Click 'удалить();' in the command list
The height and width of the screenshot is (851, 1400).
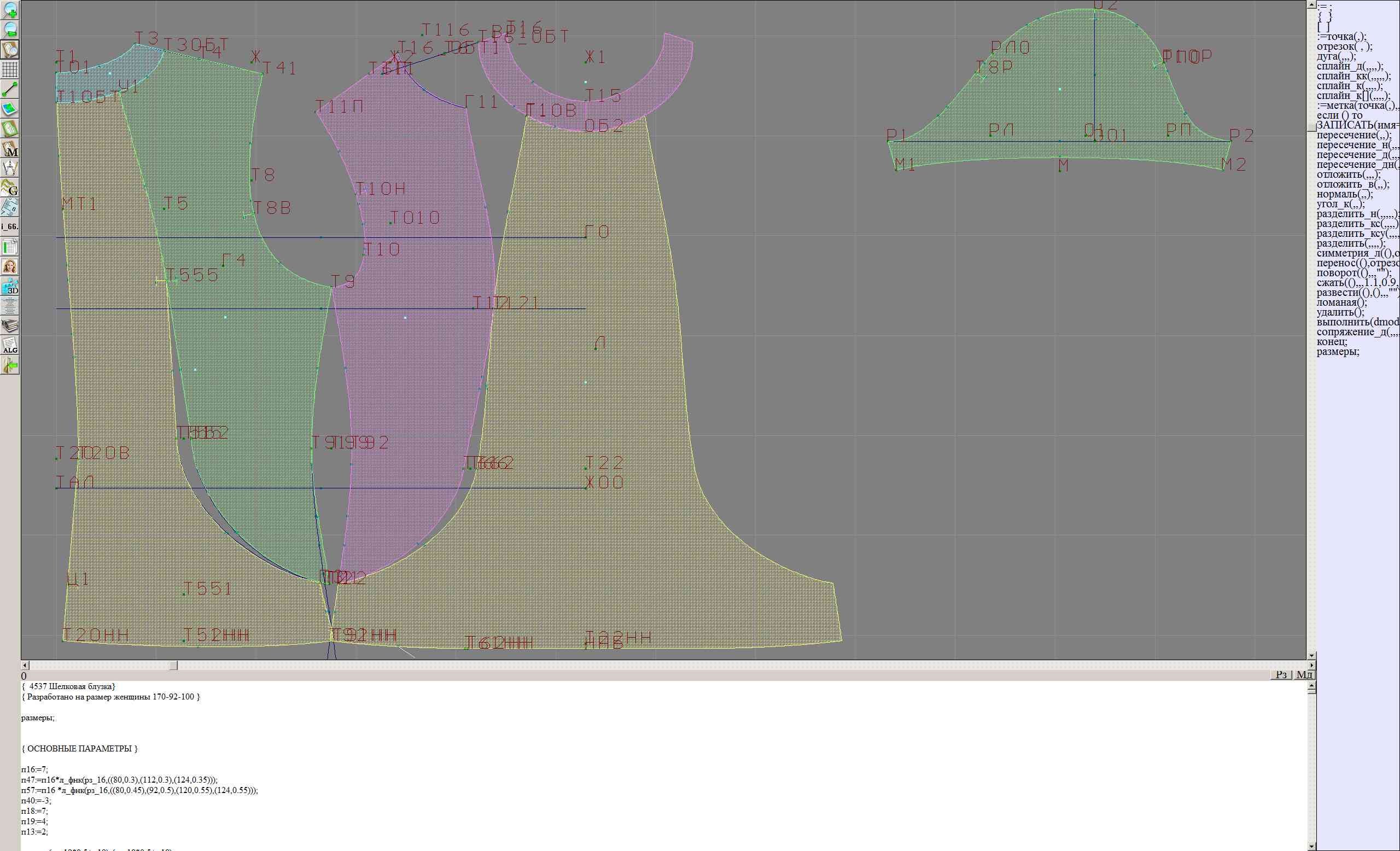(1340, 312)
